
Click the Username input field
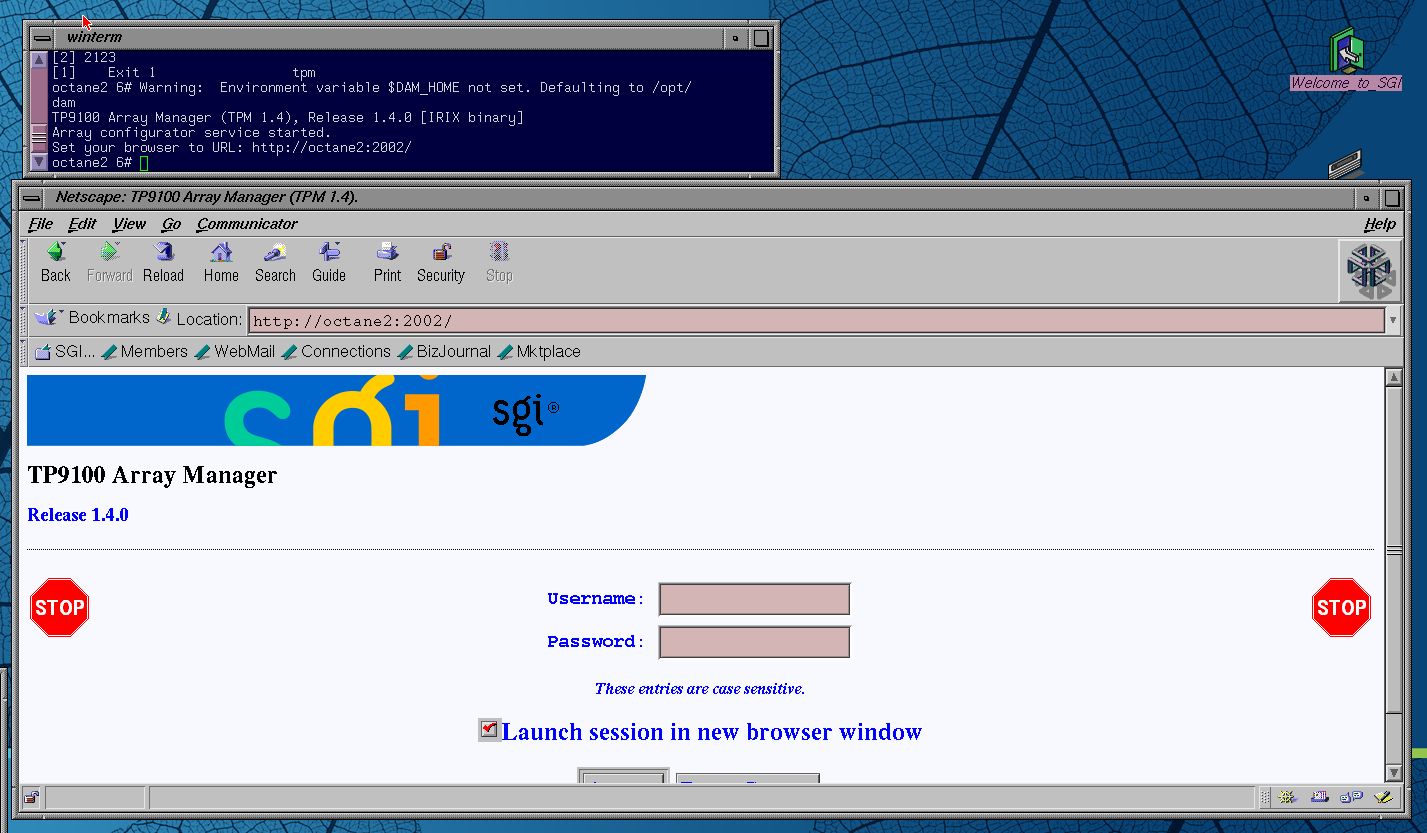point(754,599)
